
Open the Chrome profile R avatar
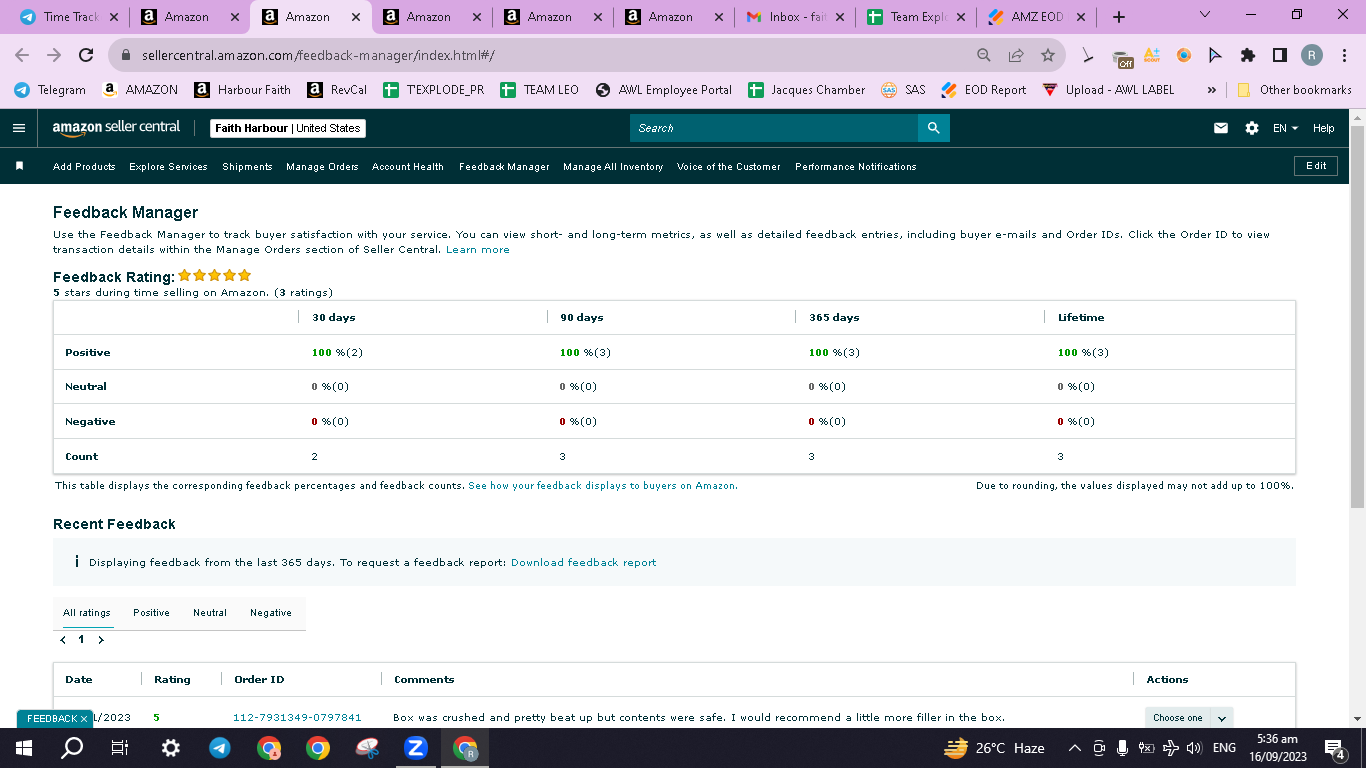pyautogui.click(x=1312, y=55)
